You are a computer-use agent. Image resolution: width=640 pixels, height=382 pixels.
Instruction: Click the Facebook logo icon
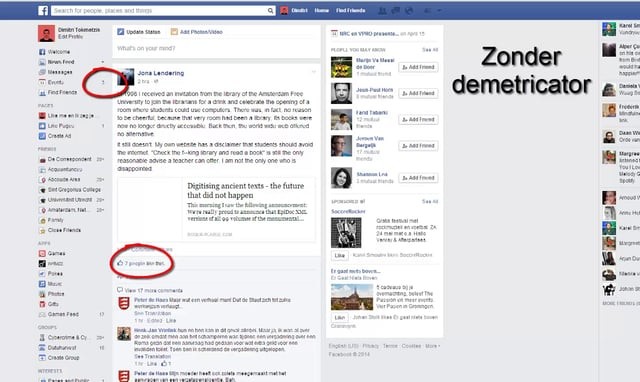(x=43, y=10)
